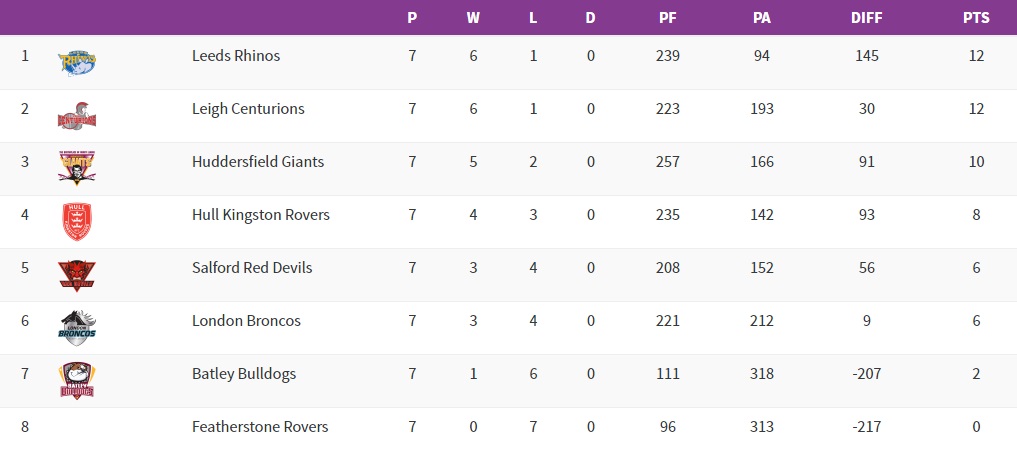The height and width of the screenshot is (459, 1017).
Task: Click the Salford Red Devils logo
Action: [x=77, y=275]
